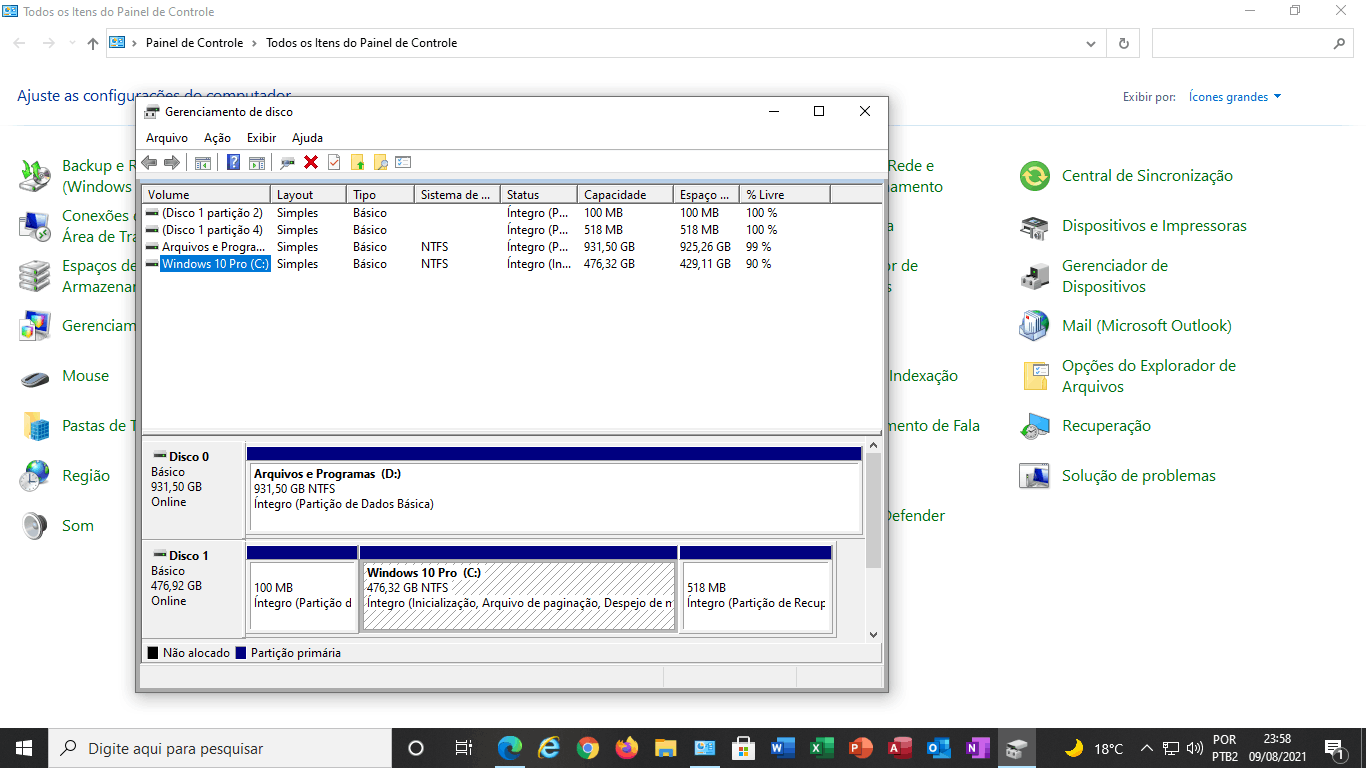
Task: Expand the Ícones grandes view dropdown
Action: click(1234, 97)
